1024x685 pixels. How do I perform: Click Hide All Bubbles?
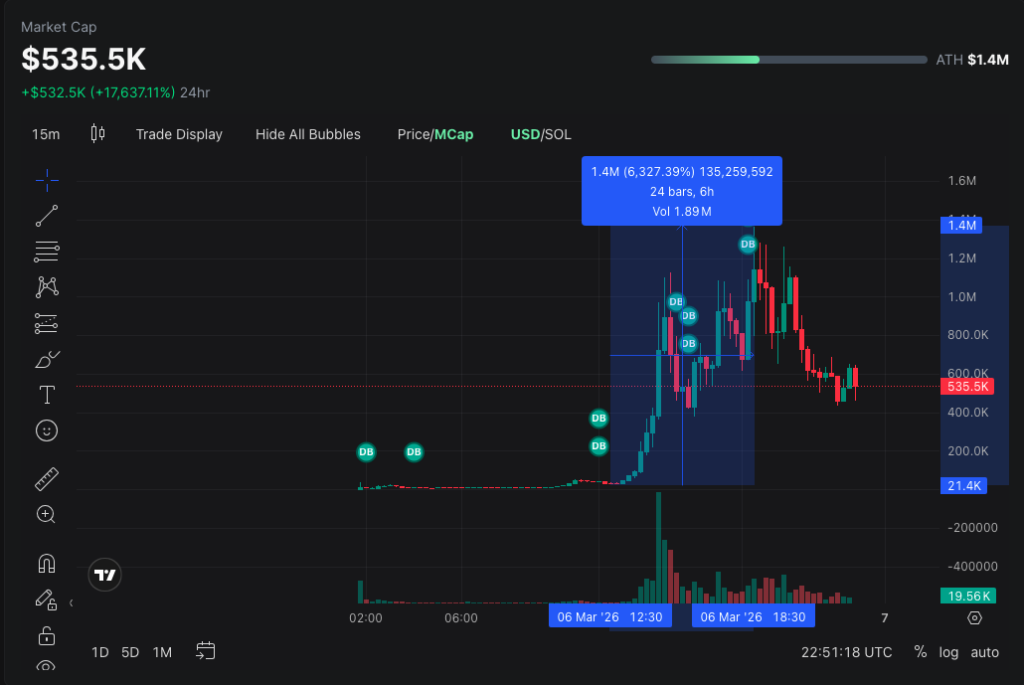click(x=308, y=134)
